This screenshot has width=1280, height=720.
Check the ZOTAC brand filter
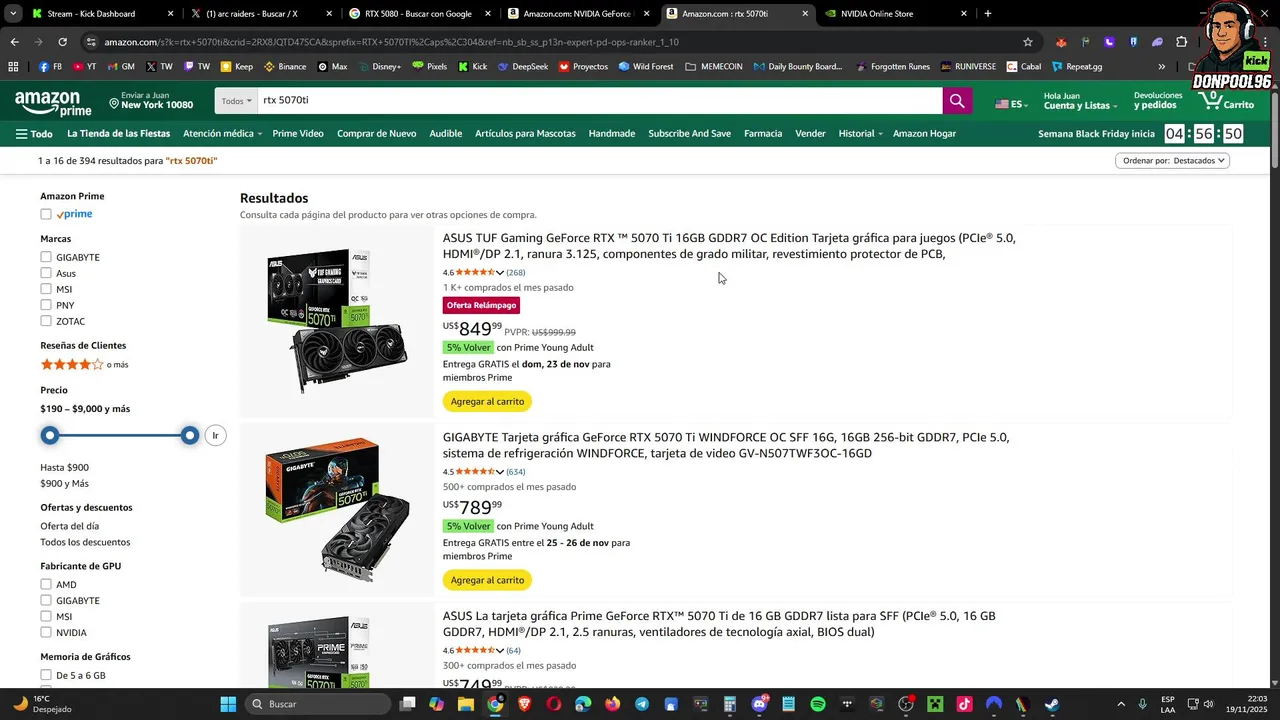tap(46, 321)
